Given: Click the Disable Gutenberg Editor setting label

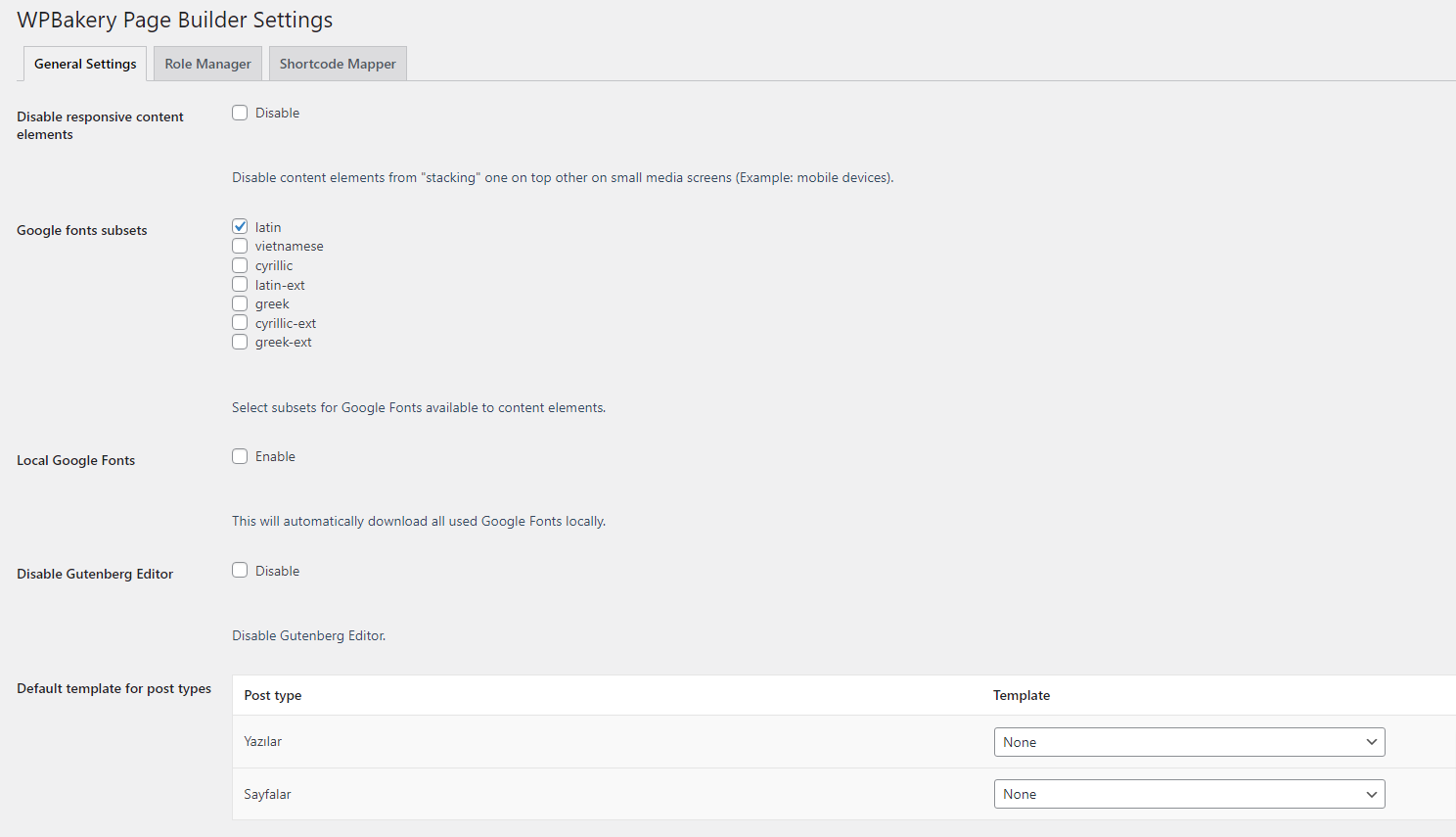Looking at the screenshot, I should [x=95, y=574].
